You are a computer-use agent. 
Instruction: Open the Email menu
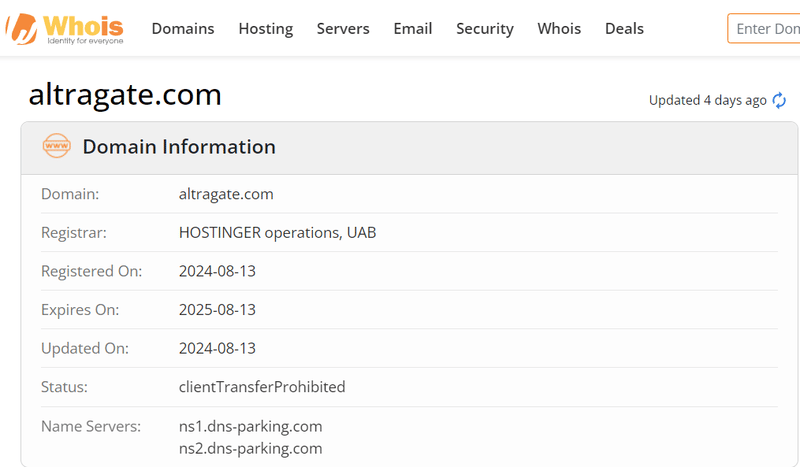(x=413, y=29)
